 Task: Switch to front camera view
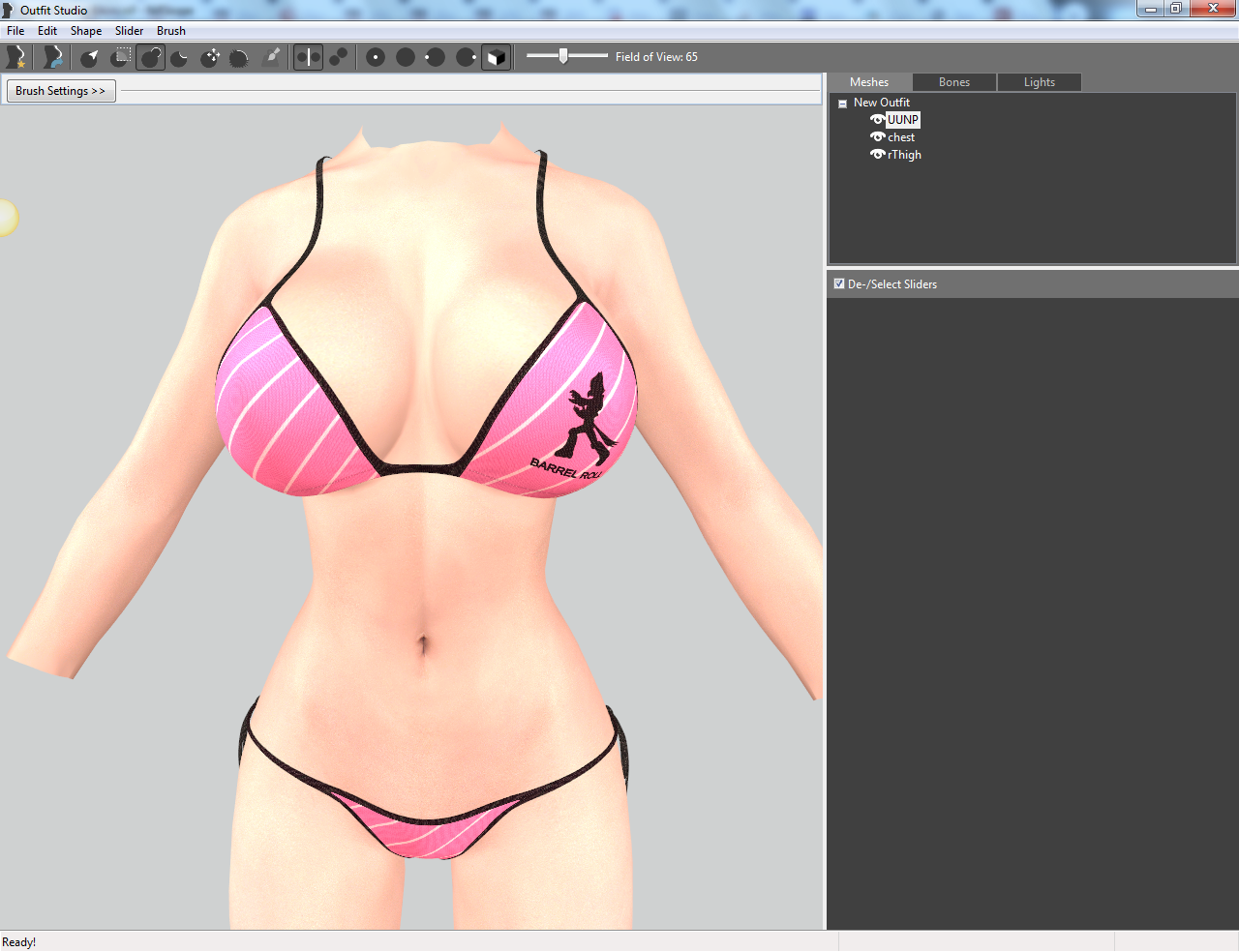pos(376,57)
